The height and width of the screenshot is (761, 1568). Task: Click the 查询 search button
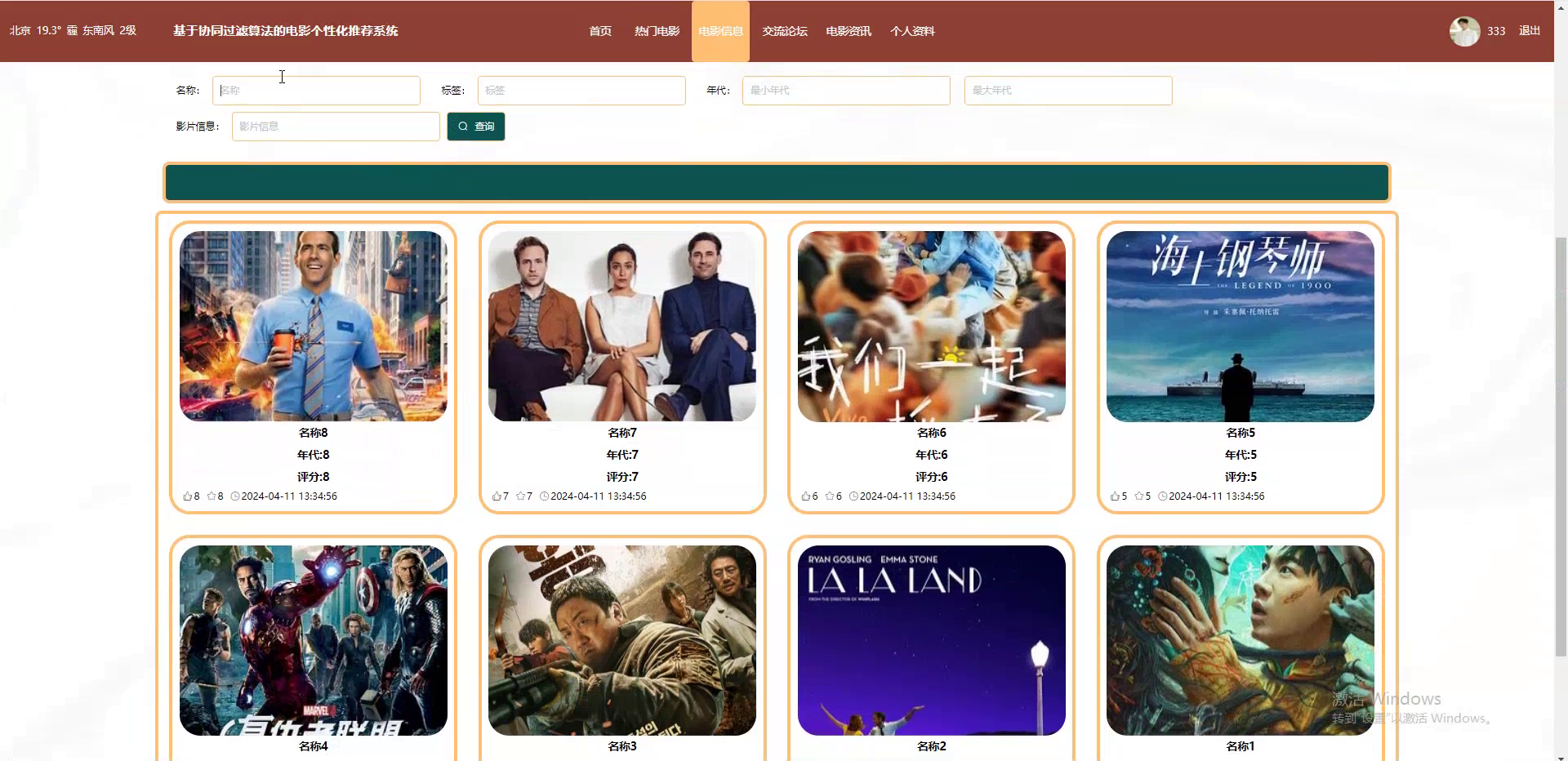pos(476,127)
